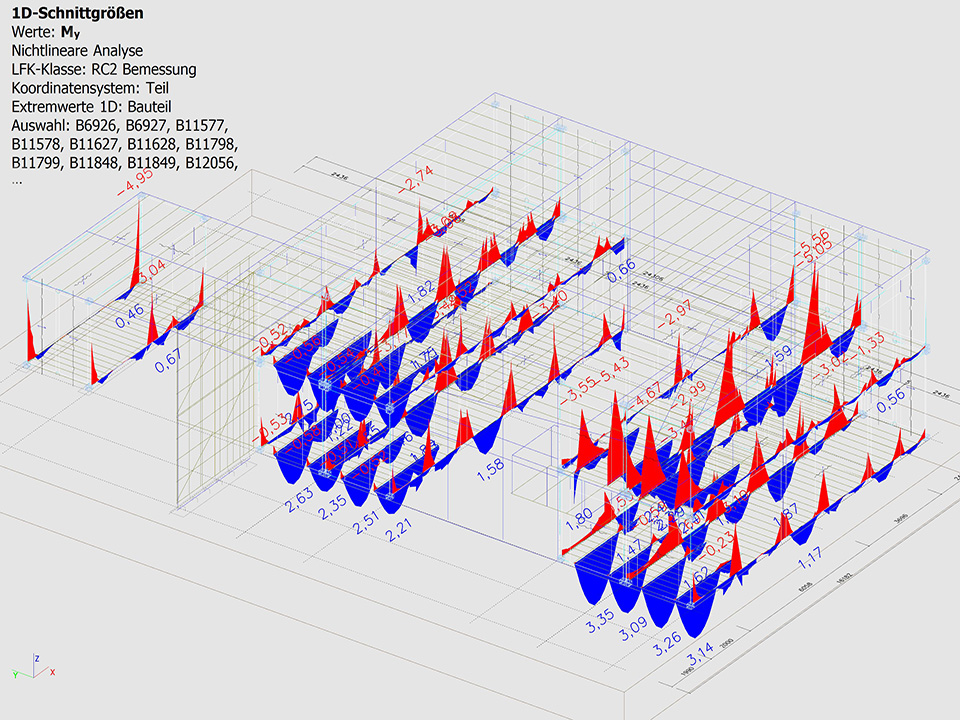Select the blue 0,66 value label
The width and height of the screenshot is (960, 720).
[x=621, y=268]
